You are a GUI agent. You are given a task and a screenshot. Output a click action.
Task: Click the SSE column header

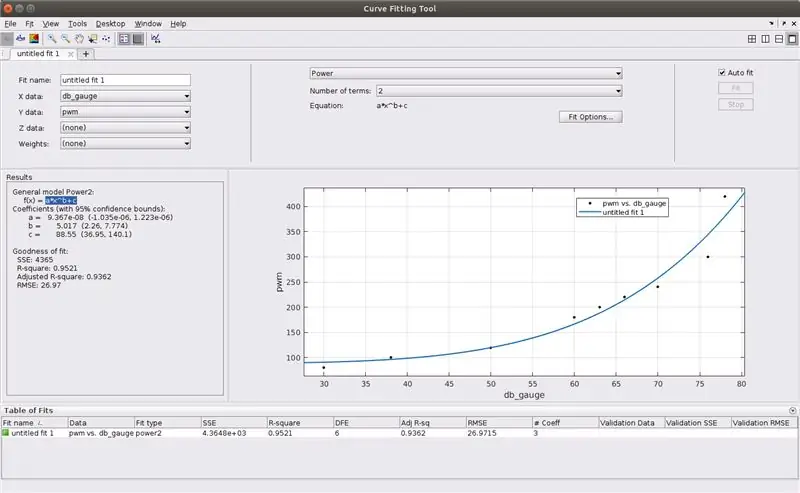pos(234,423)
